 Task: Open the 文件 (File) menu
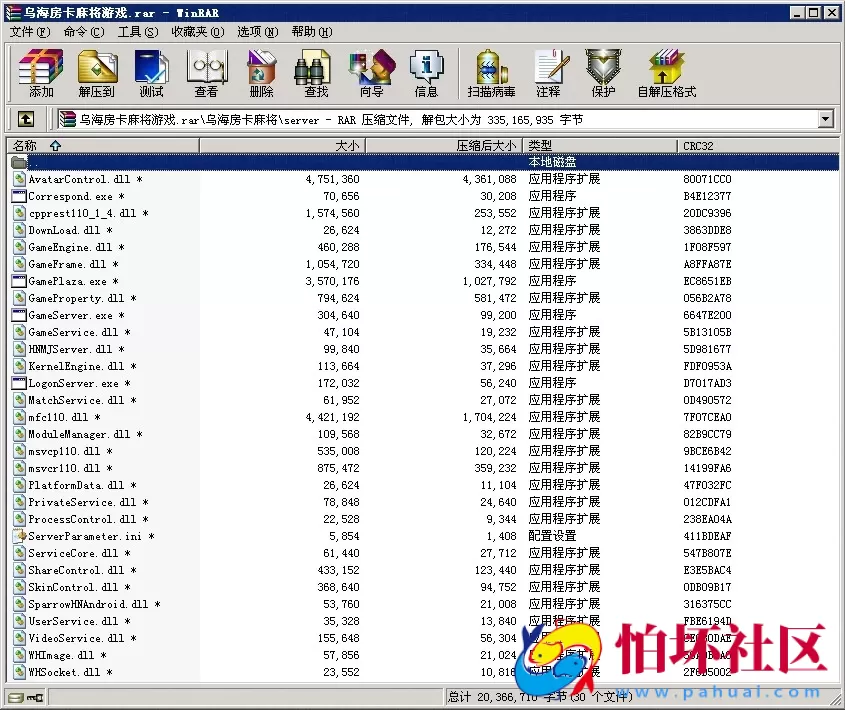coord(26,32)
